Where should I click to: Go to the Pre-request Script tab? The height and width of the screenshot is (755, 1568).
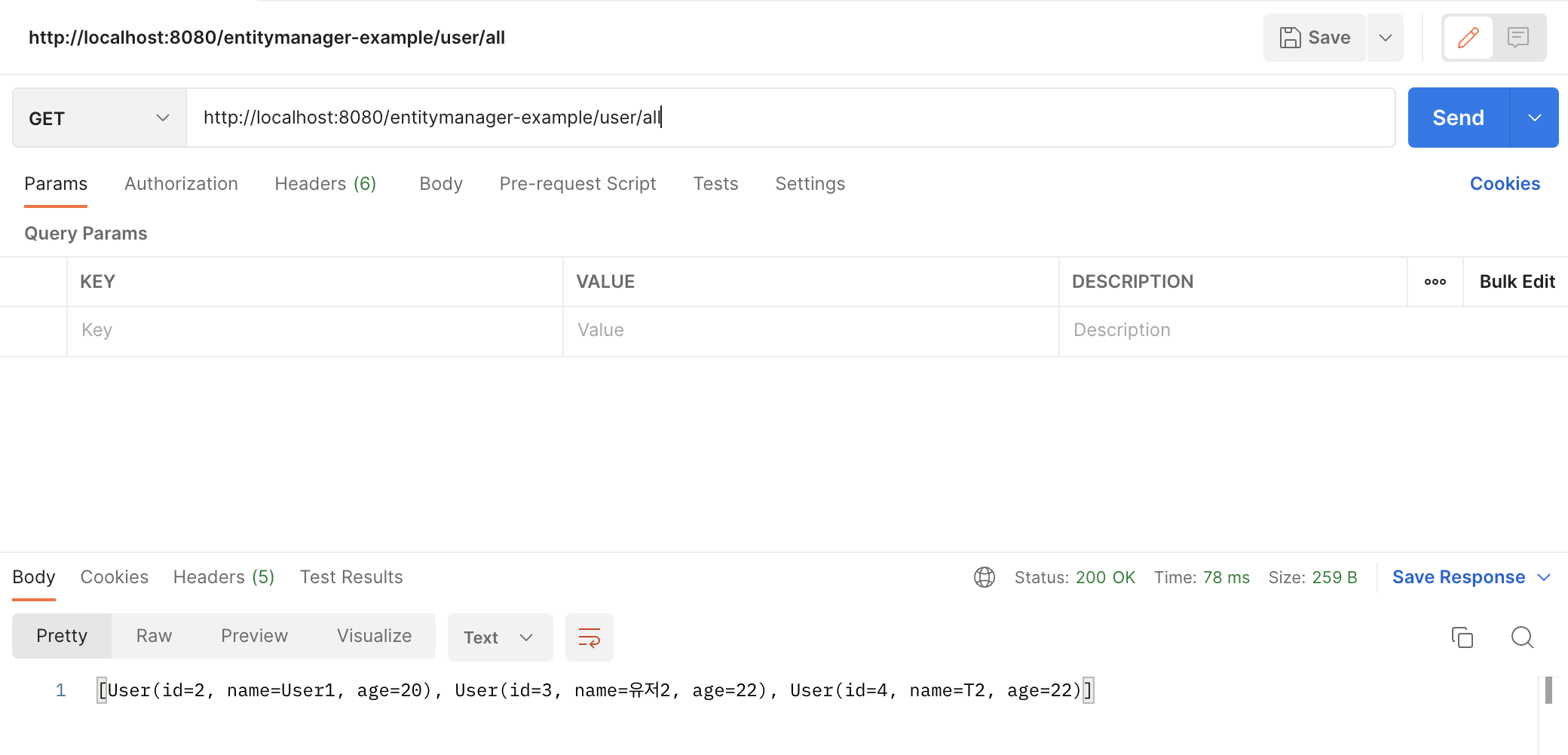point(577,184)
